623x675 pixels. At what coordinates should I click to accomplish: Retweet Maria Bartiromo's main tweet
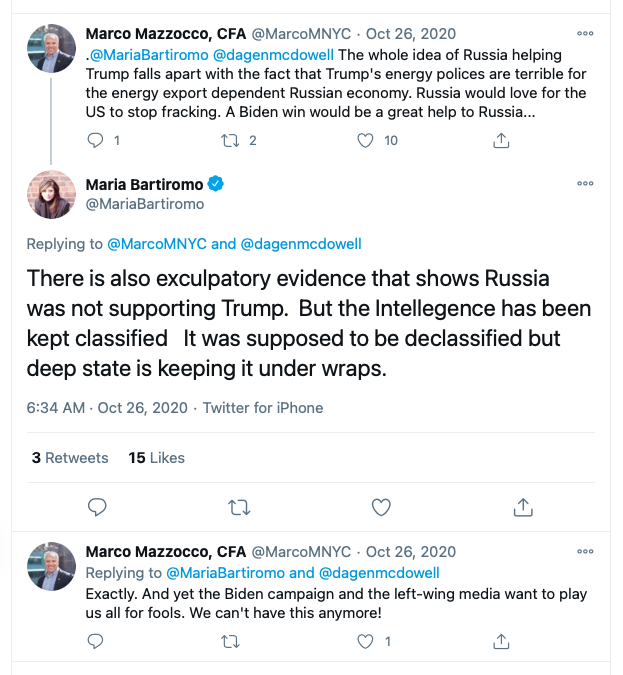pos(239,507)
